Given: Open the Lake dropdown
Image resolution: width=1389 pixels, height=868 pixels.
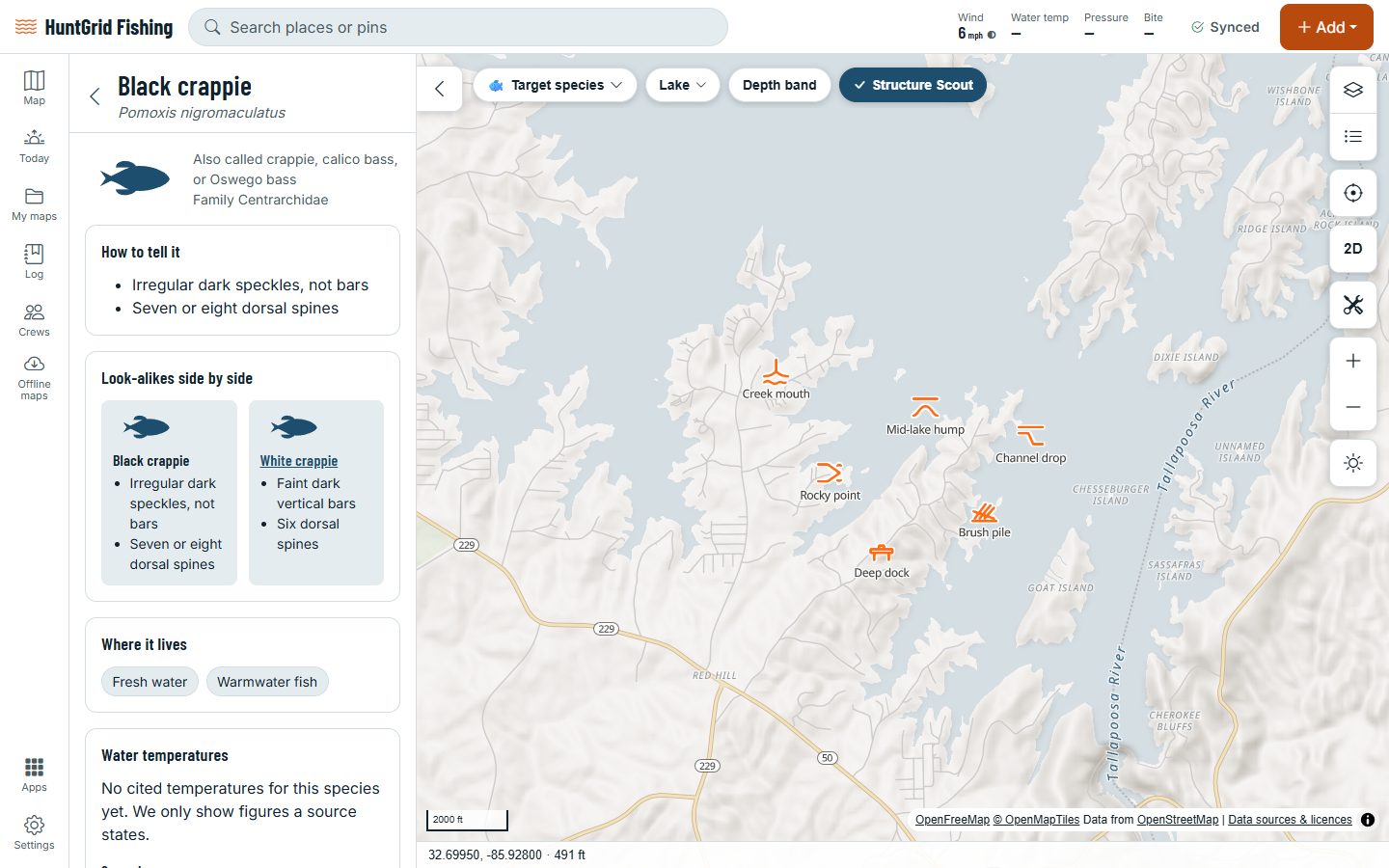Looking at the screenshot, I should point(682,85).
